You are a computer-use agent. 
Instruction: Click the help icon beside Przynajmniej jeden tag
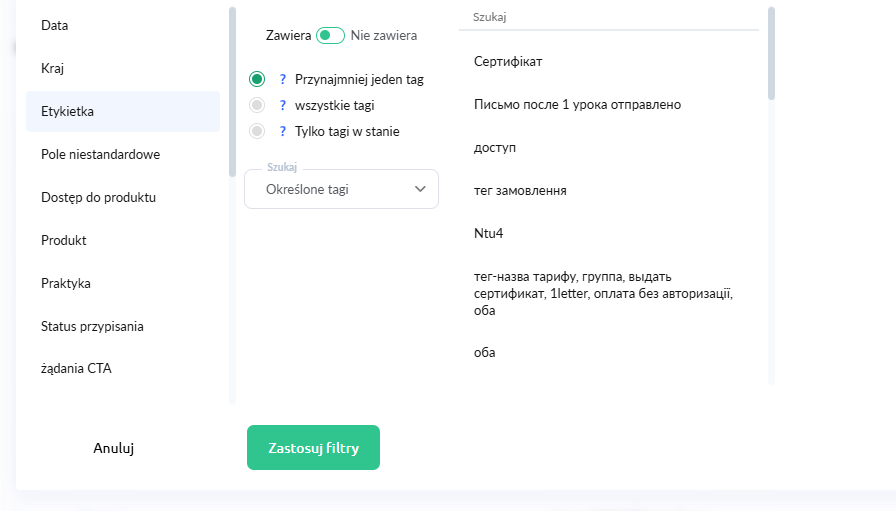pos(283,79)
